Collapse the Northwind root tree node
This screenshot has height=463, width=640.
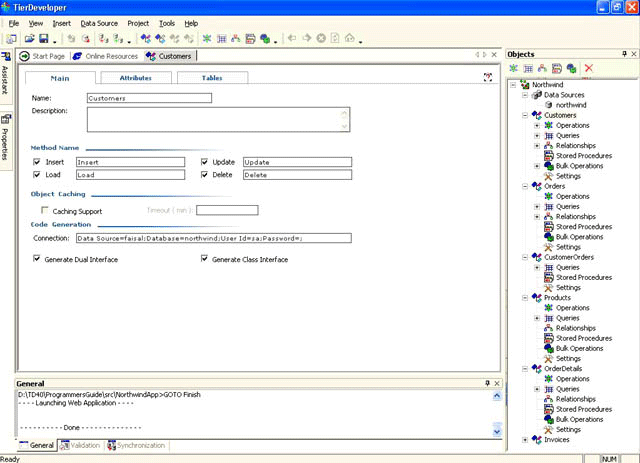[513, 85]
